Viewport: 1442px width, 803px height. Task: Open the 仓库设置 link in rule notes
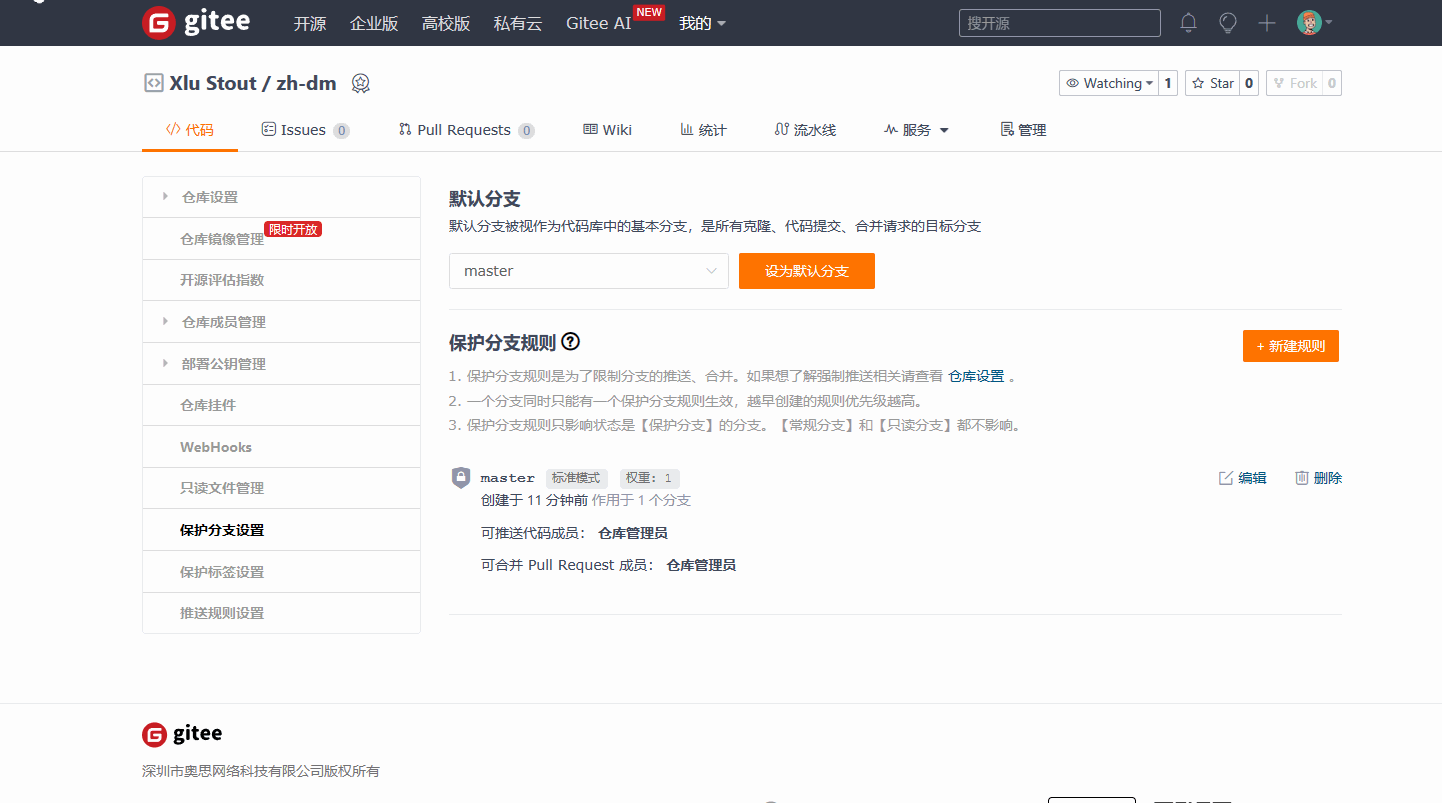pos(976,377)
